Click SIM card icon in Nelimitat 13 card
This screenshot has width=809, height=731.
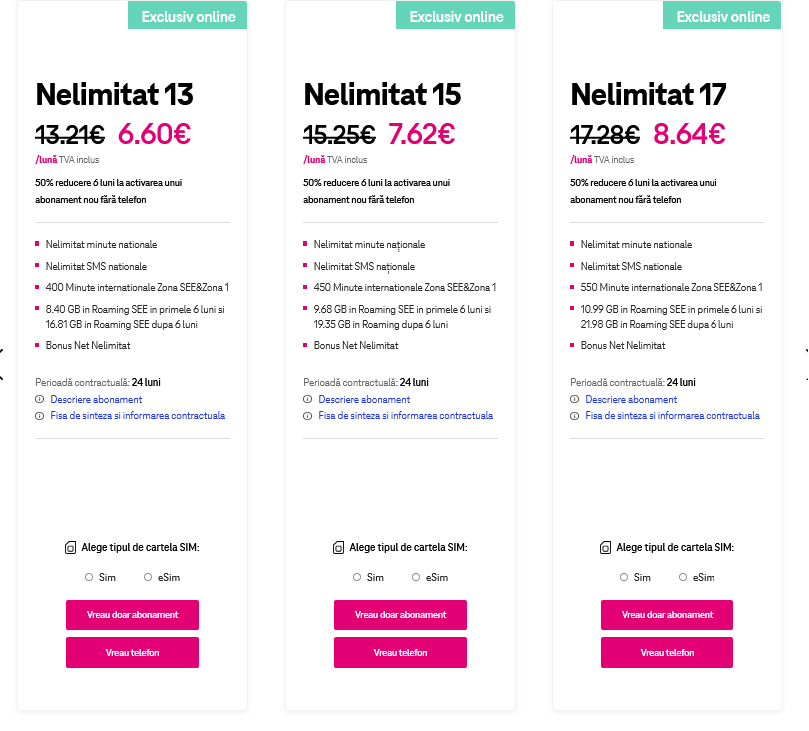(70, 548)
